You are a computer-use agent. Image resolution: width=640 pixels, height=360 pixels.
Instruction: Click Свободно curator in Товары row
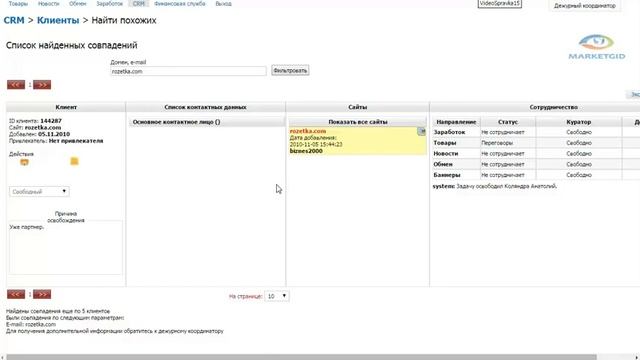[x=579, y=143]
